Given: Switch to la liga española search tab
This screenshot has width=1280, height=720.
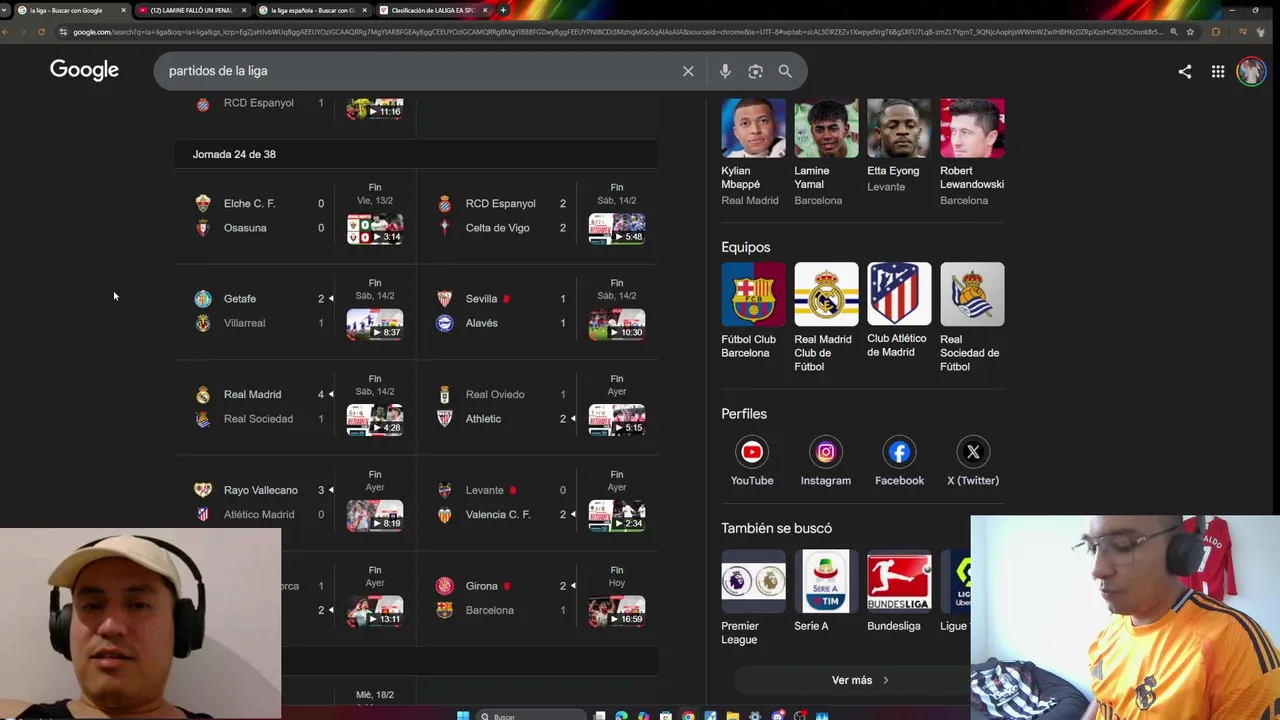Looking at the screenshot, I should click(311, 10).
